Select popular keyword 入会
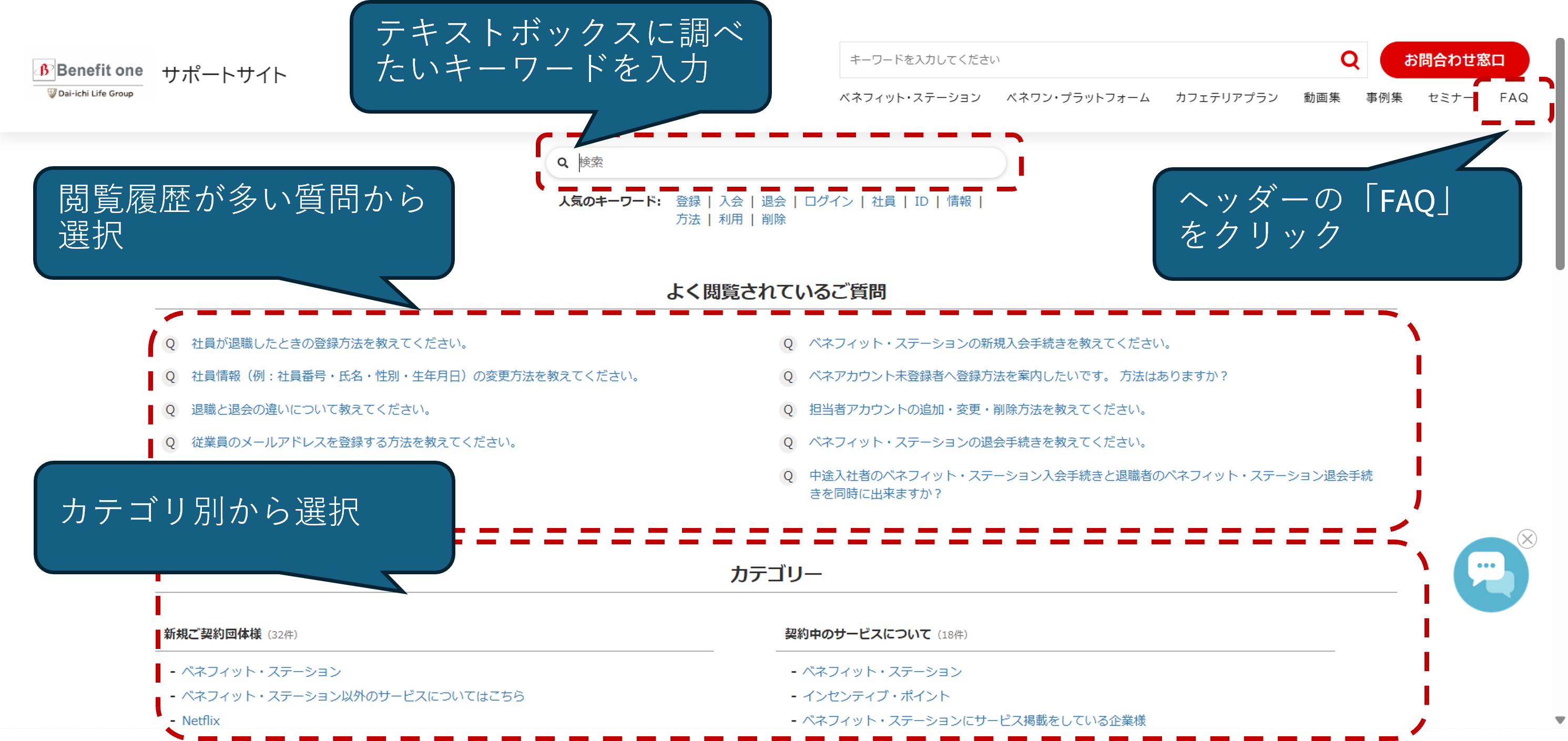1568x741 pixels. click(730, 201)
